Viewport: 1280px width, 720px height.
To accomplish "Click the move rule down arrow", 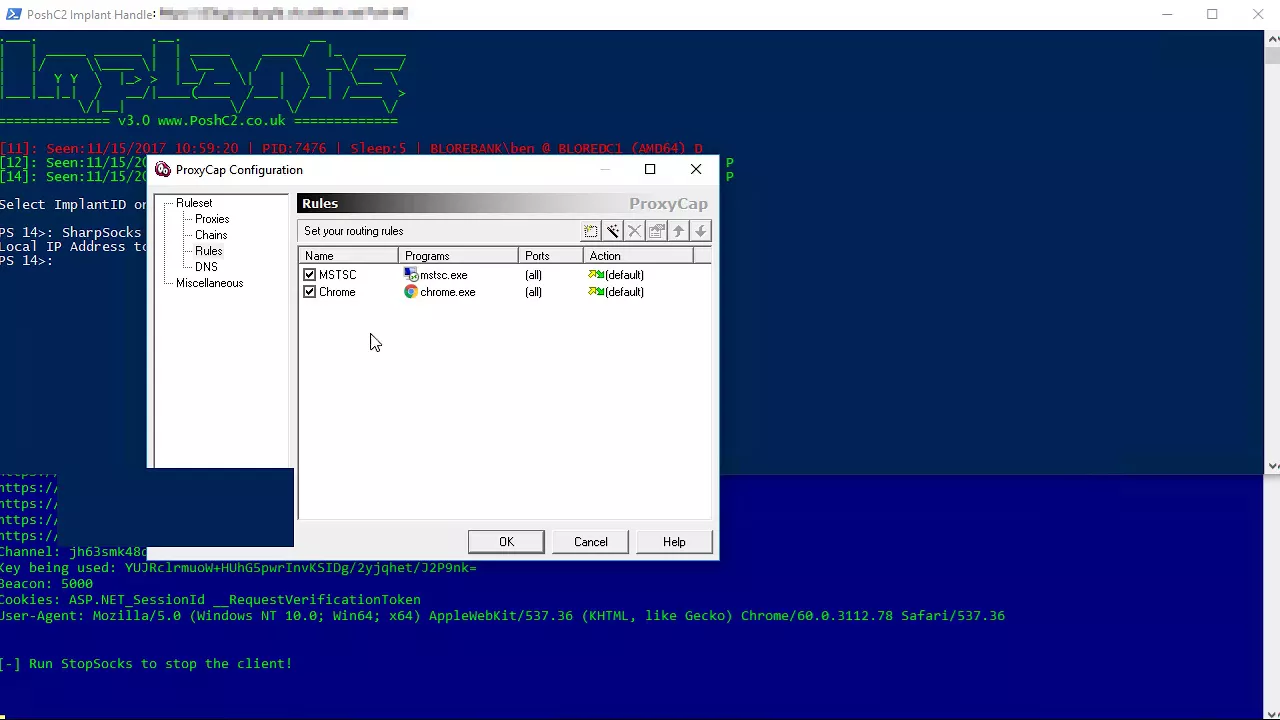I will (x=701, y=231).
